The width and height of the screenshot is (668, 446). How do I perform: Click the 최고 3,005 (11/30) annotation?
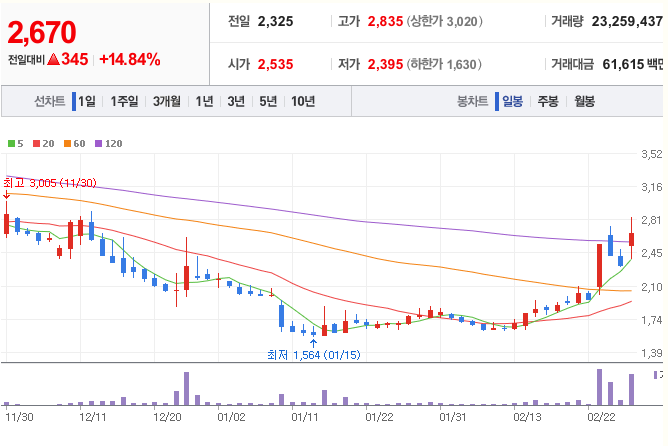click(50, 183)
